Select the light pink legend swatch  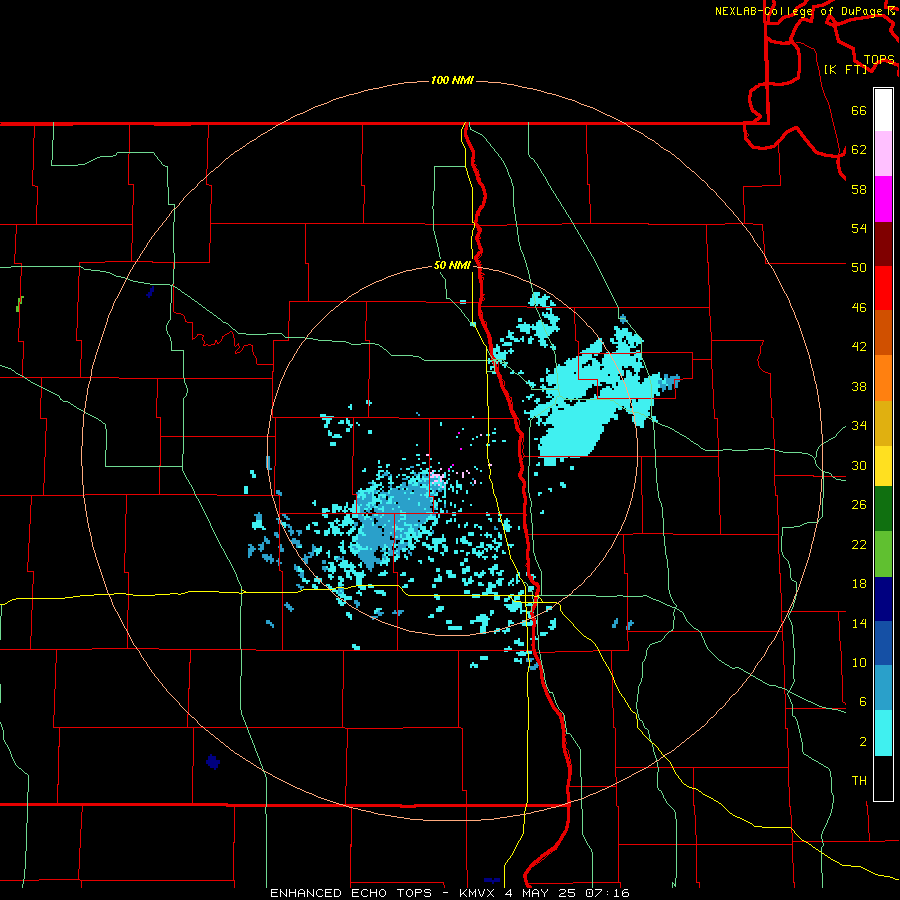[883, 154]
